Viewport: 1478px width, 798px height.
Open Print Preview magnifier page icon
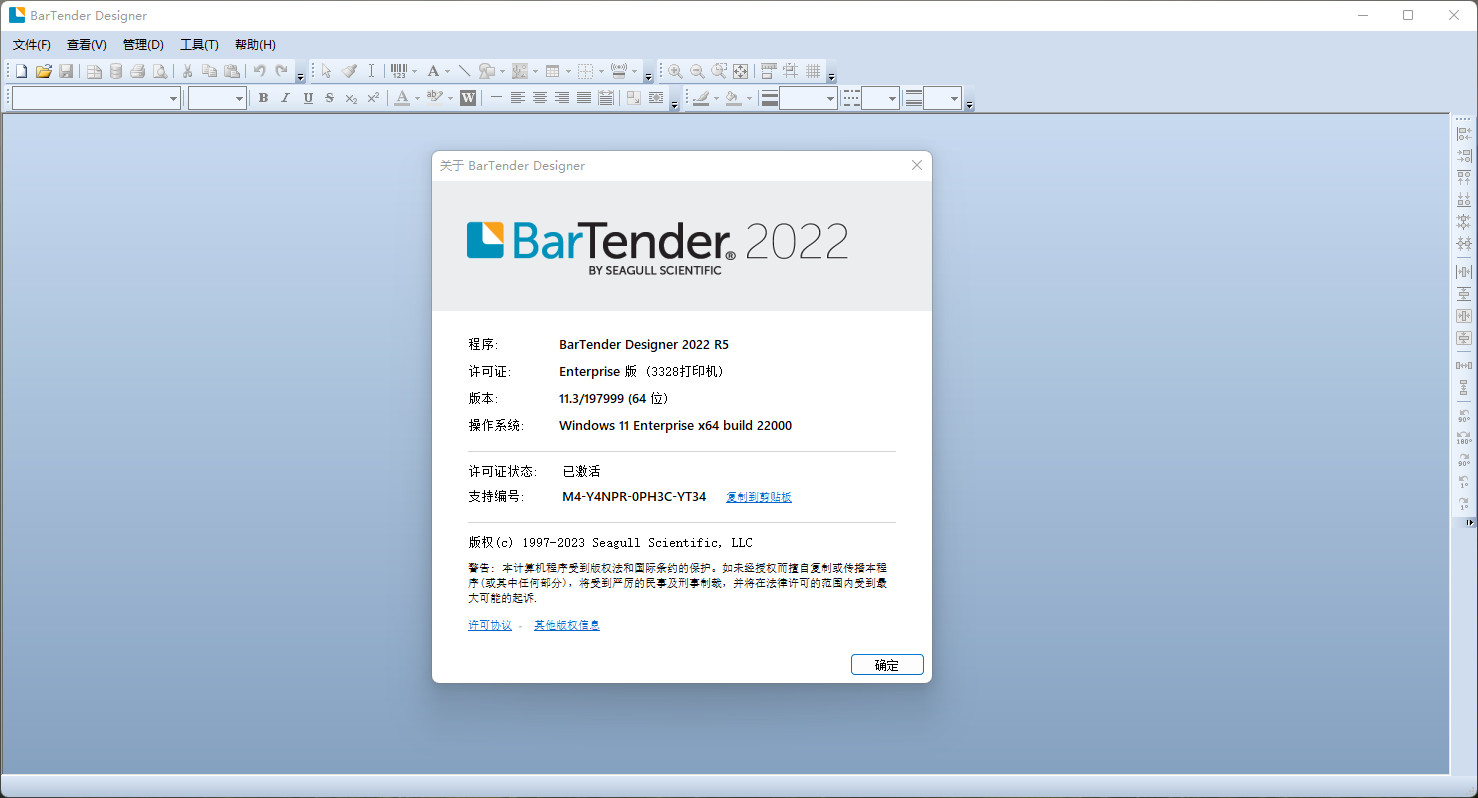pyautogui.click(x=160, y=71)
